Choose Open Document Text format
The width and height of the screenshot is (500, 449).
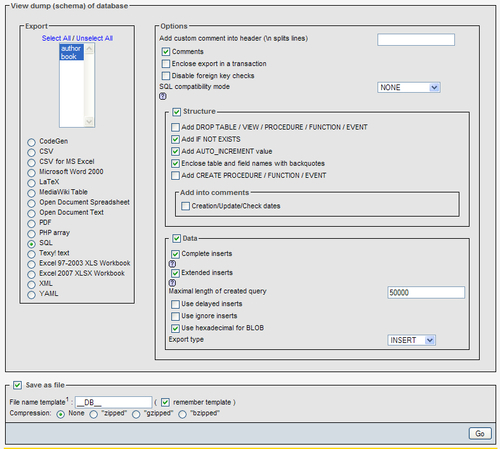point(31,213)
